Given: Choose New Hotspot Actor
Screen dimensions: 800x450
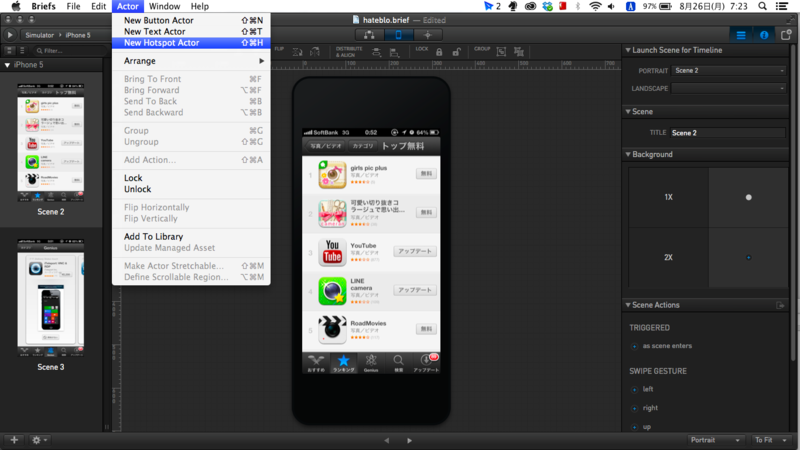Looking at the screenshot, I should [191, 43].
